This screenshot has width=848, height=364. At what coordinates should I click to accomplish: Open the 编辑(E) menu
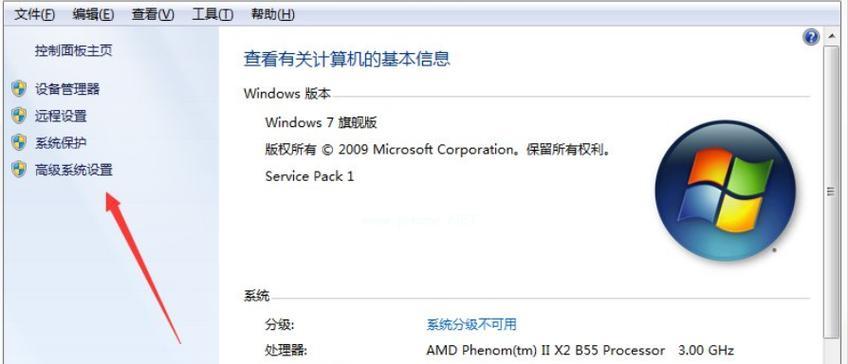[x=93, y=15]
